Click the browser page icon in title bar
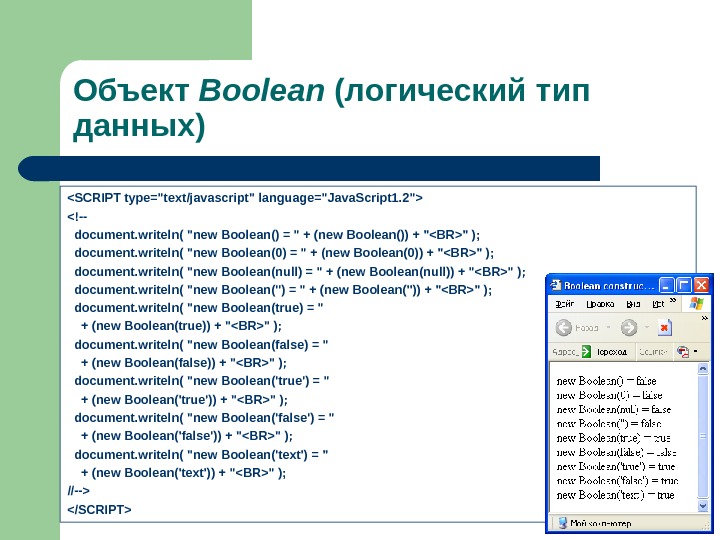720x540 pixels. tap(556, 285)
